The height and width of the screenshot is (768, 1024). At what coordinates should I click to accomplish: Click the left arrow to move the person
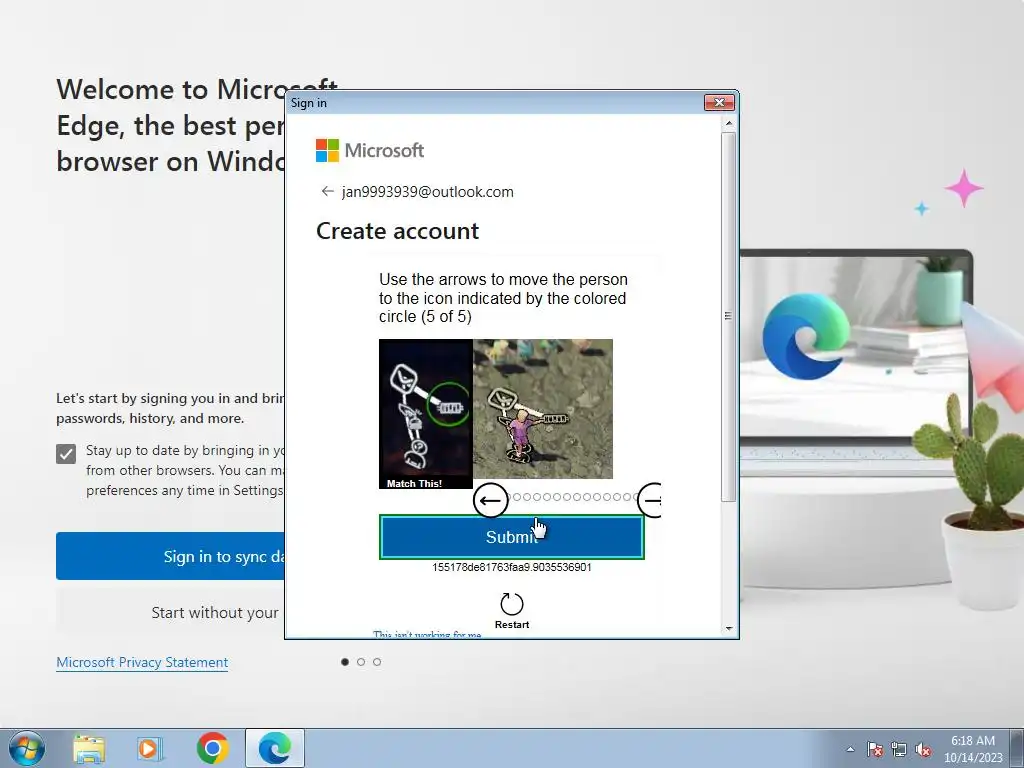[x=490, y=501]
